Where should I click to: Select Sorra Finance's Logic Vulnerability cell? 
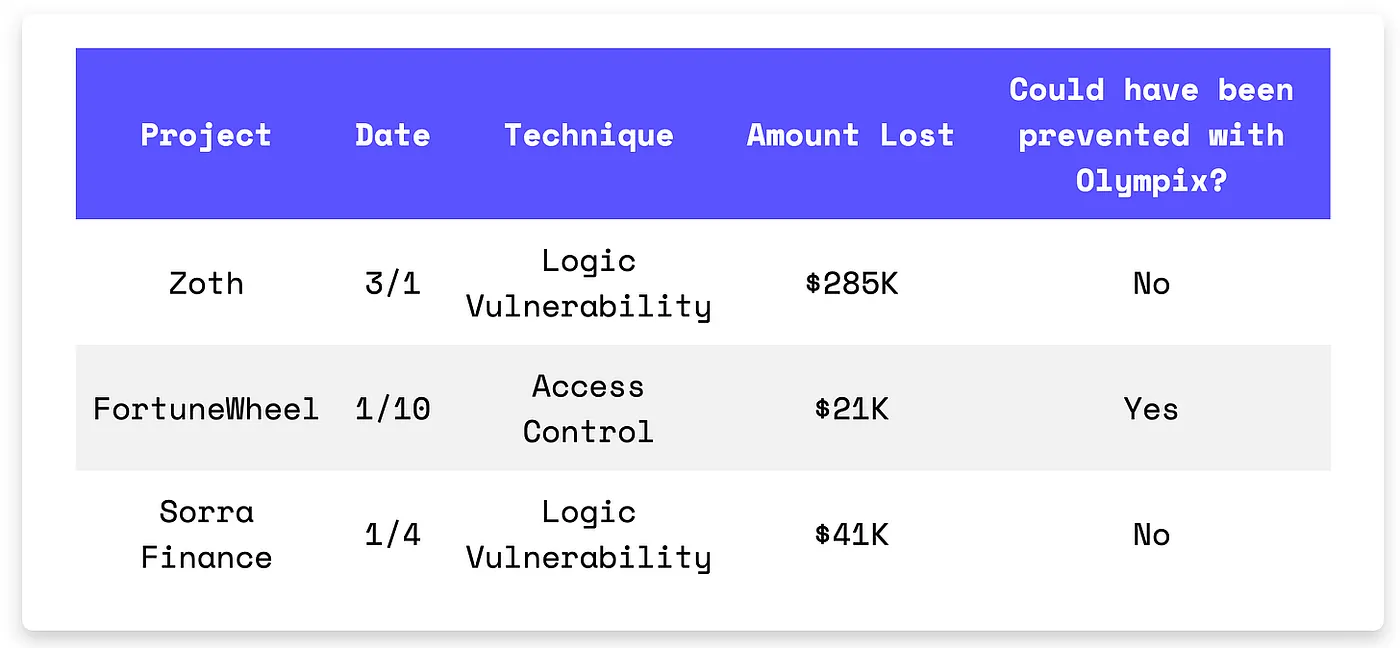point(589,534)
